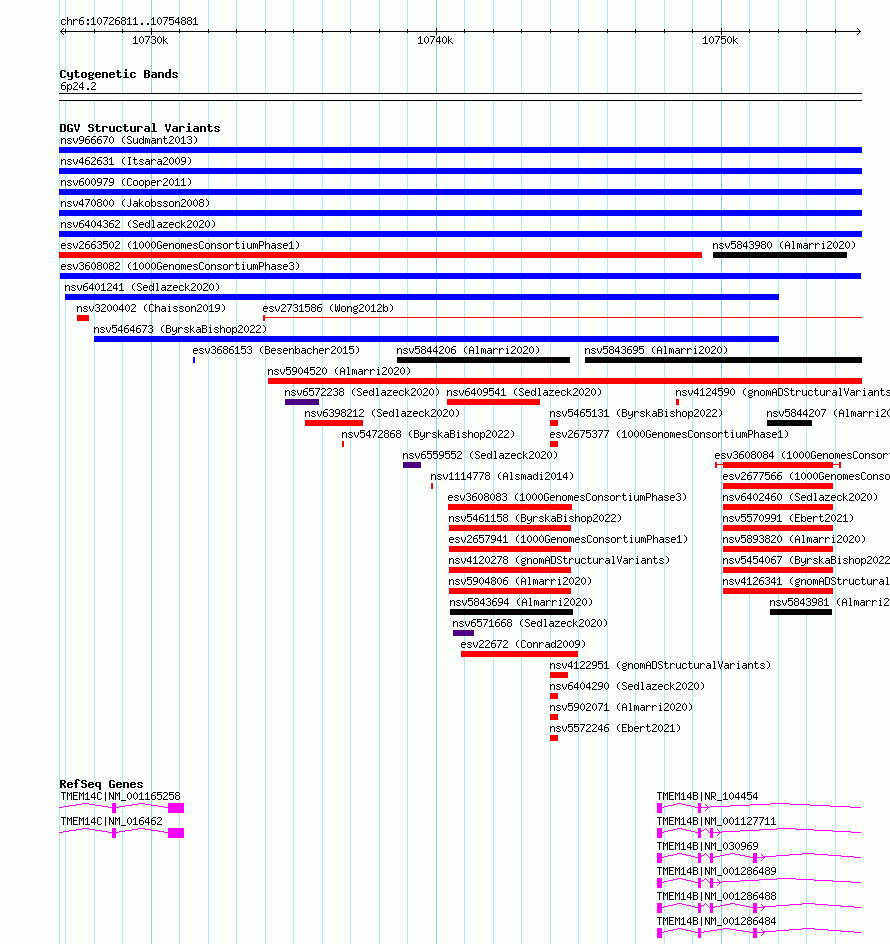This screenshot has width=890, height=944.
Task: Open nsv6402460 (Sedlazeck2020) variant
Action: point(800,497)
